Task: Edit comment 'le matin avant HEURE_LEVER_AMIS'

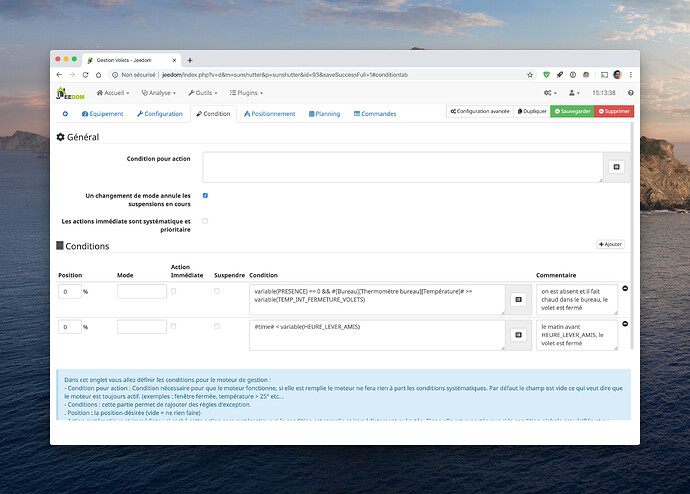Action: pyautogui.click(x=576, y=335)
